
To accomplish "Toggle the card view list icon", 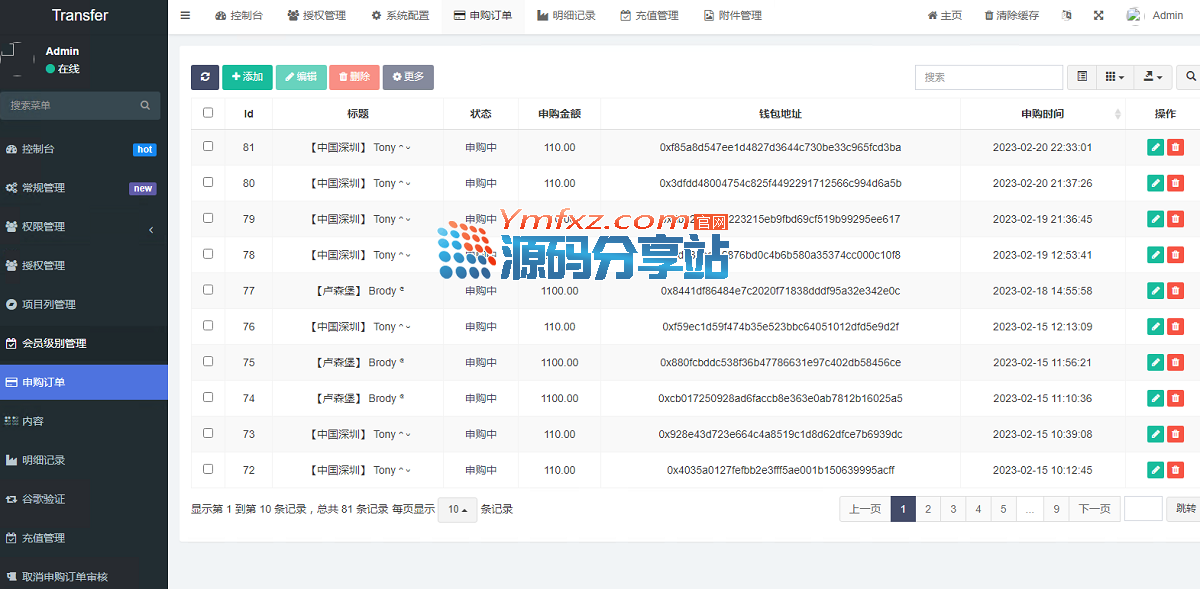I will click(x=1082, y=77).
